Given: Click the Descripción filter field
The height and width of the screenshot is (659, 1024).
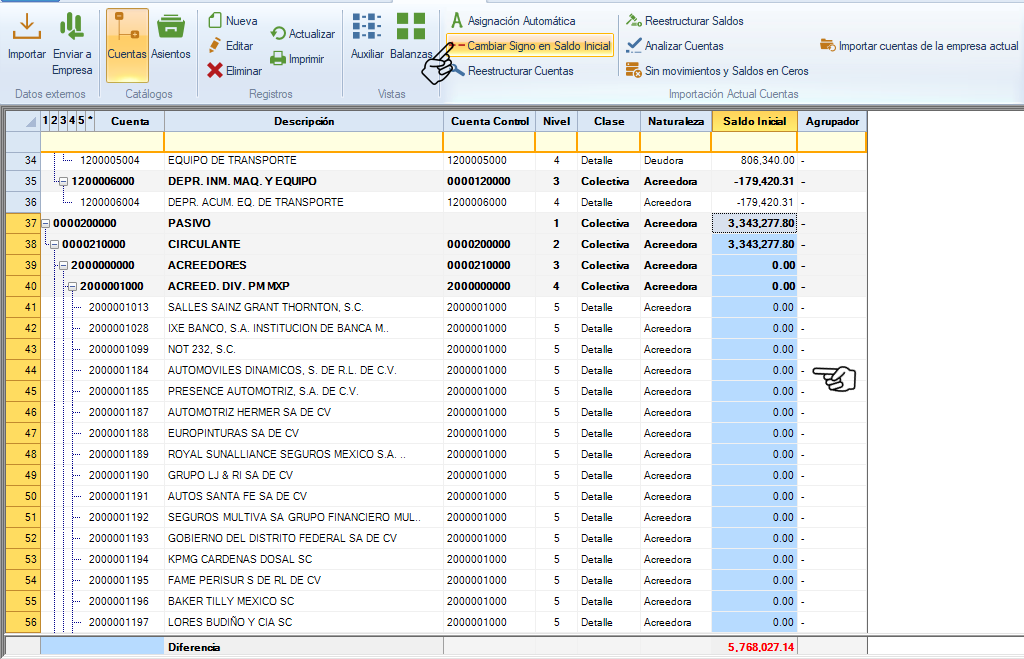Looking at the screenshot, I should tap(303, 142).
